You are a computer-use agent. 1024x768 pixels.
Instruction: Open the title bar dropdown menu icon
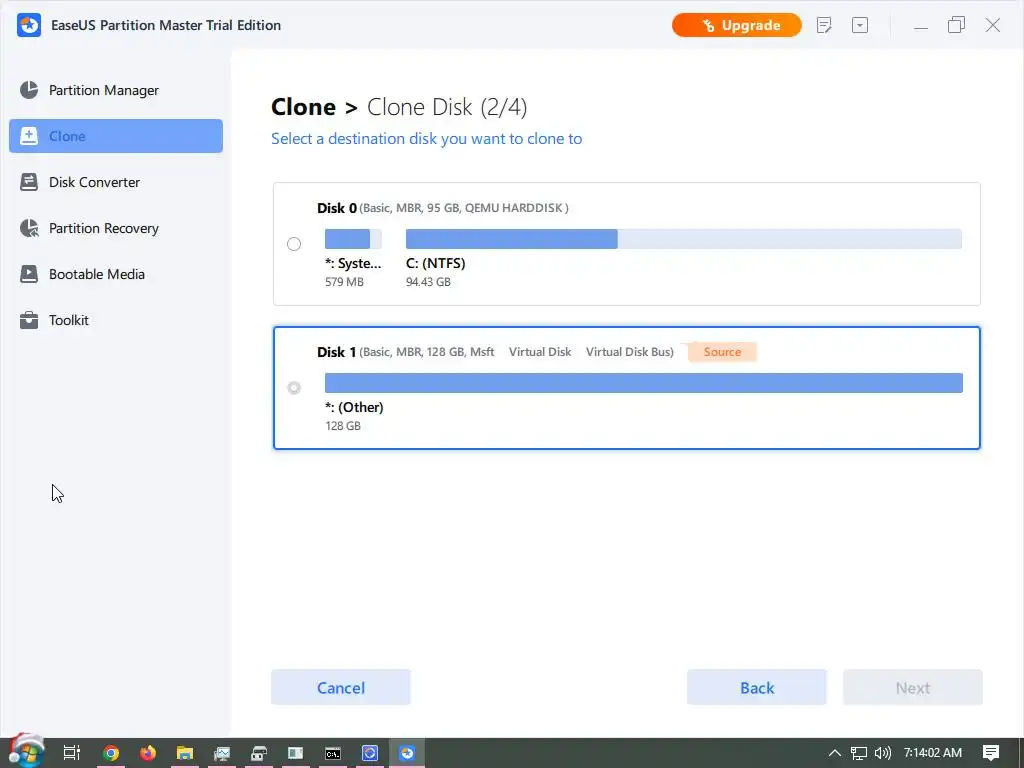tap(860, 25)
